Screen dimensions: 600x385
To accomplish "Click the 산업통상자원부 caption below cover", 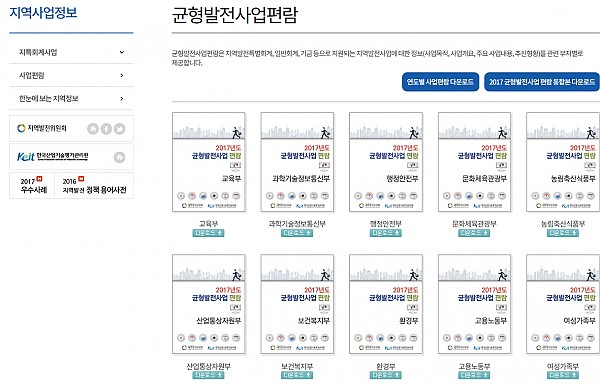I will click(x=208, y=366).
